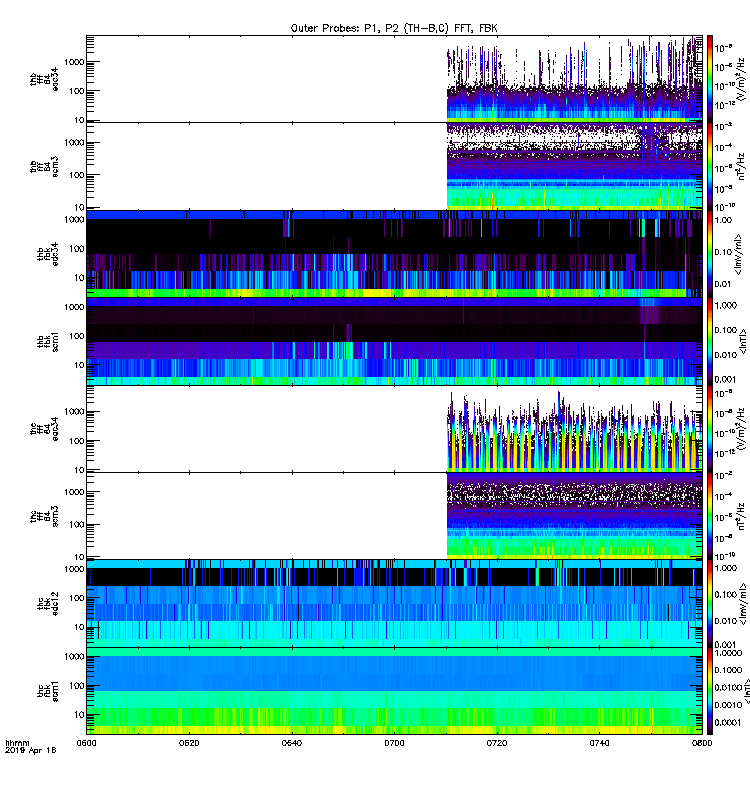This screenshot has height=800, width=750.
Task: Select the thb fbk scm1 axis label
Action: tap(48, 341)
